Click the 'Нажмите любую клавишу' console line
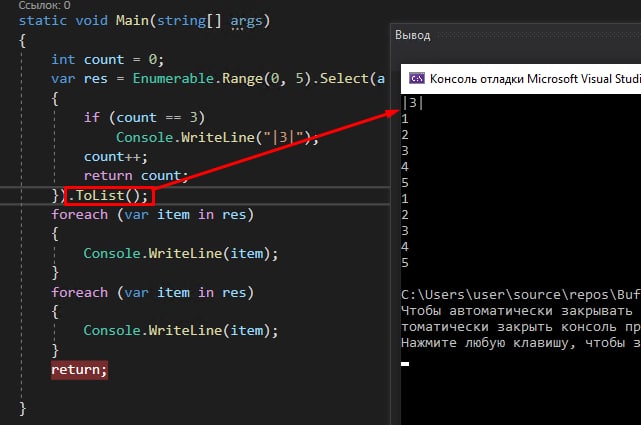 tap(489, 343)
